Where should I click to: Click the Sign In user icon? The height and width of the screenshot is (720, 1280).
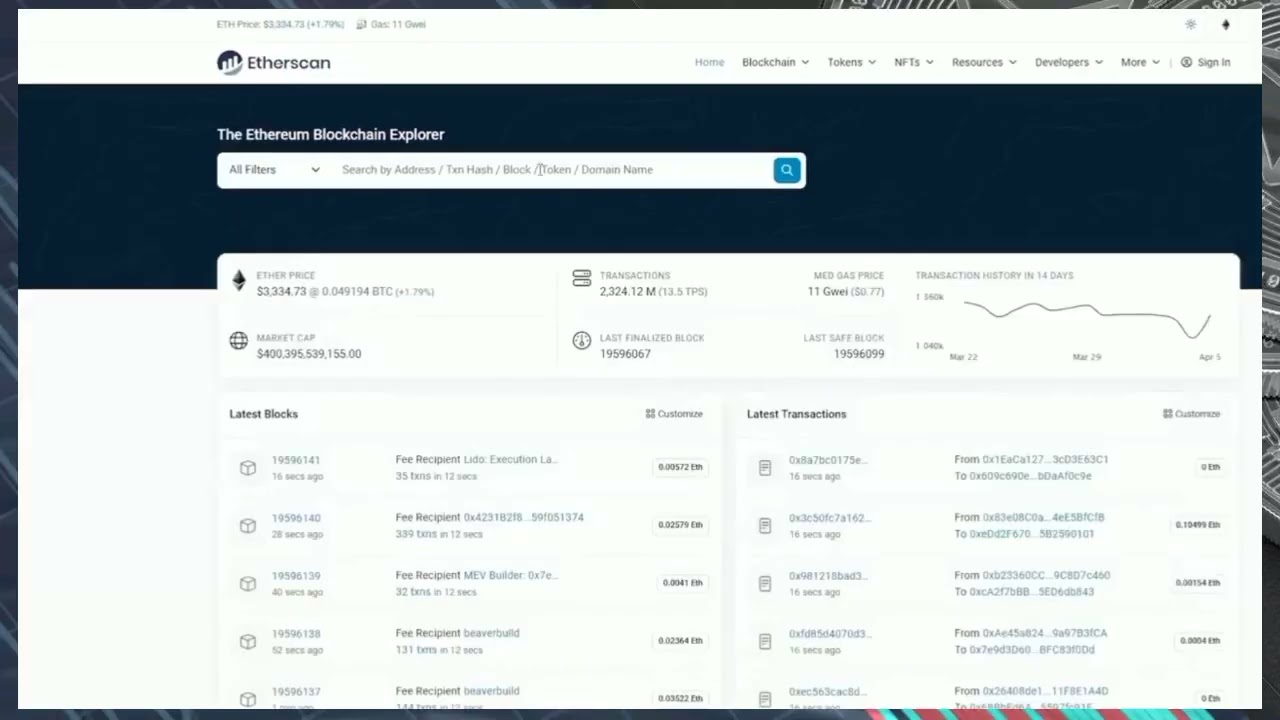coord(1186,62)
